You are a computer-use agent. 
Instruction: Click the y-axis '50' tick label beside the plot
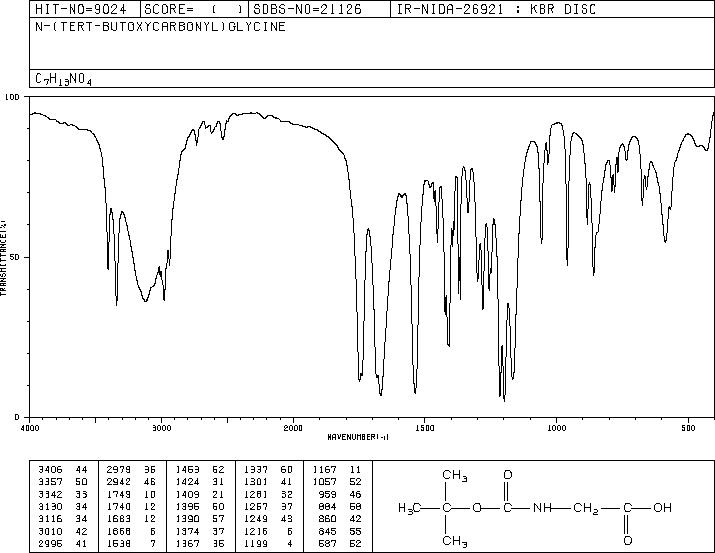16,257
